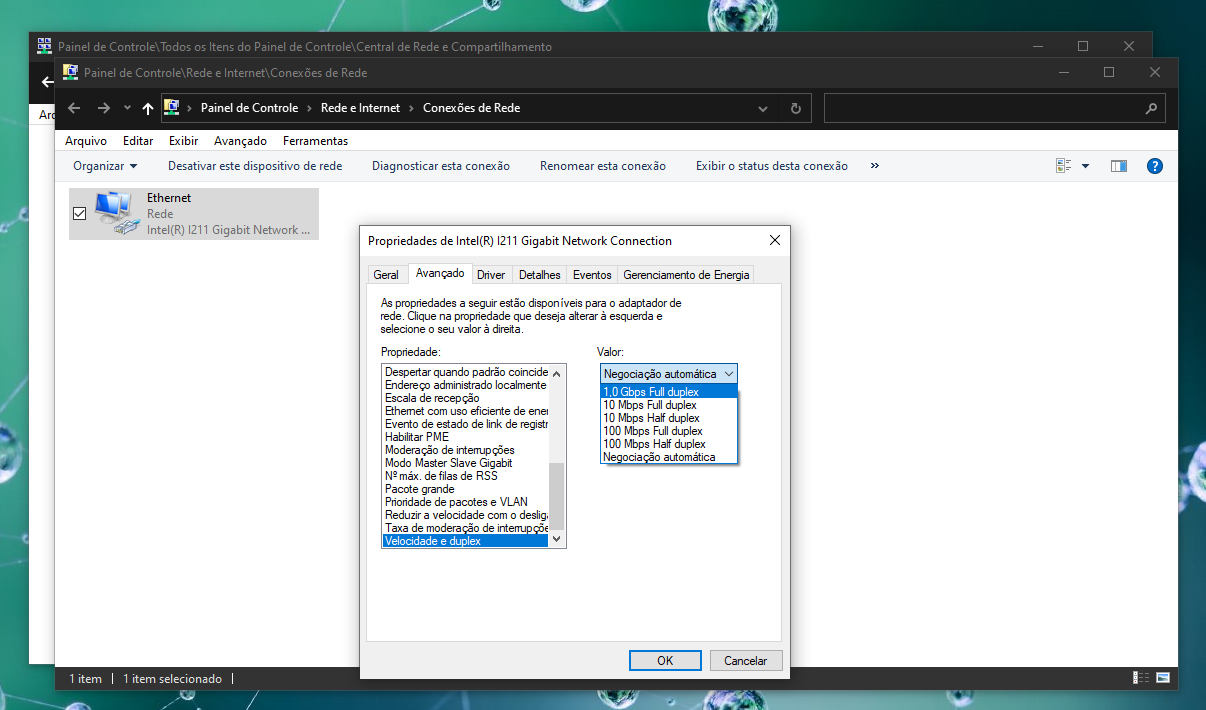Select Escala de recepção property
Viewport: 1206px width, 710px height.
466,397
